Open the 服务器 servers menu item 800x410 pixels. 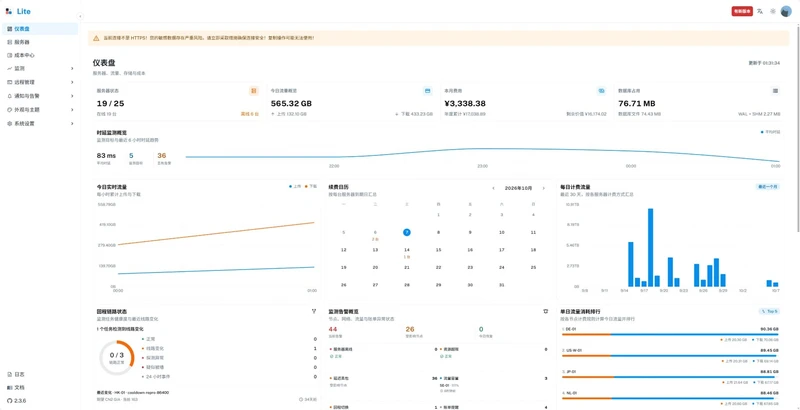[40, 42]
